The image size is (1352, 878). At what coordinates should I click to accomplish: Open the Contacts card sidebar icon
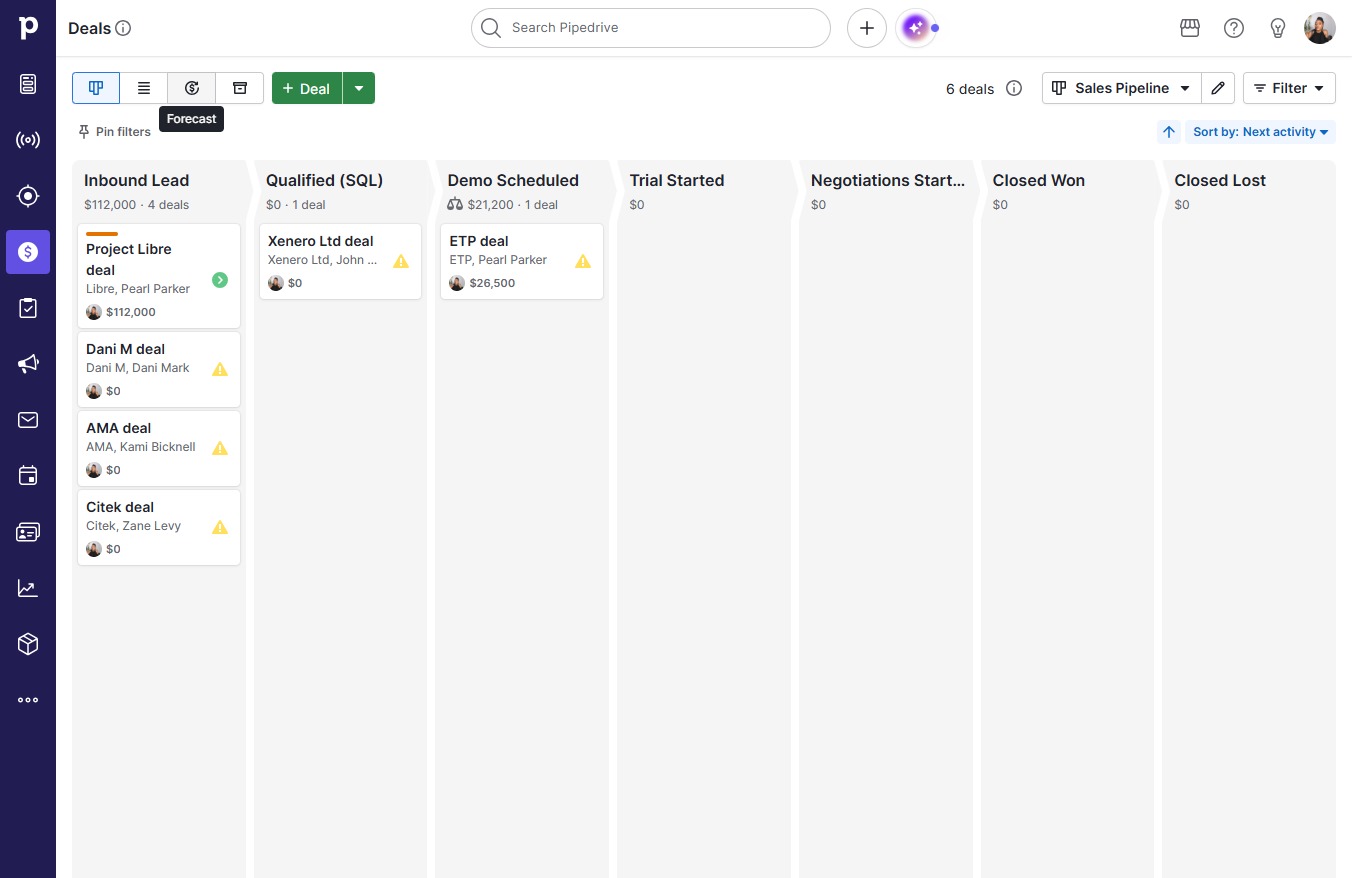pos(28,532)
